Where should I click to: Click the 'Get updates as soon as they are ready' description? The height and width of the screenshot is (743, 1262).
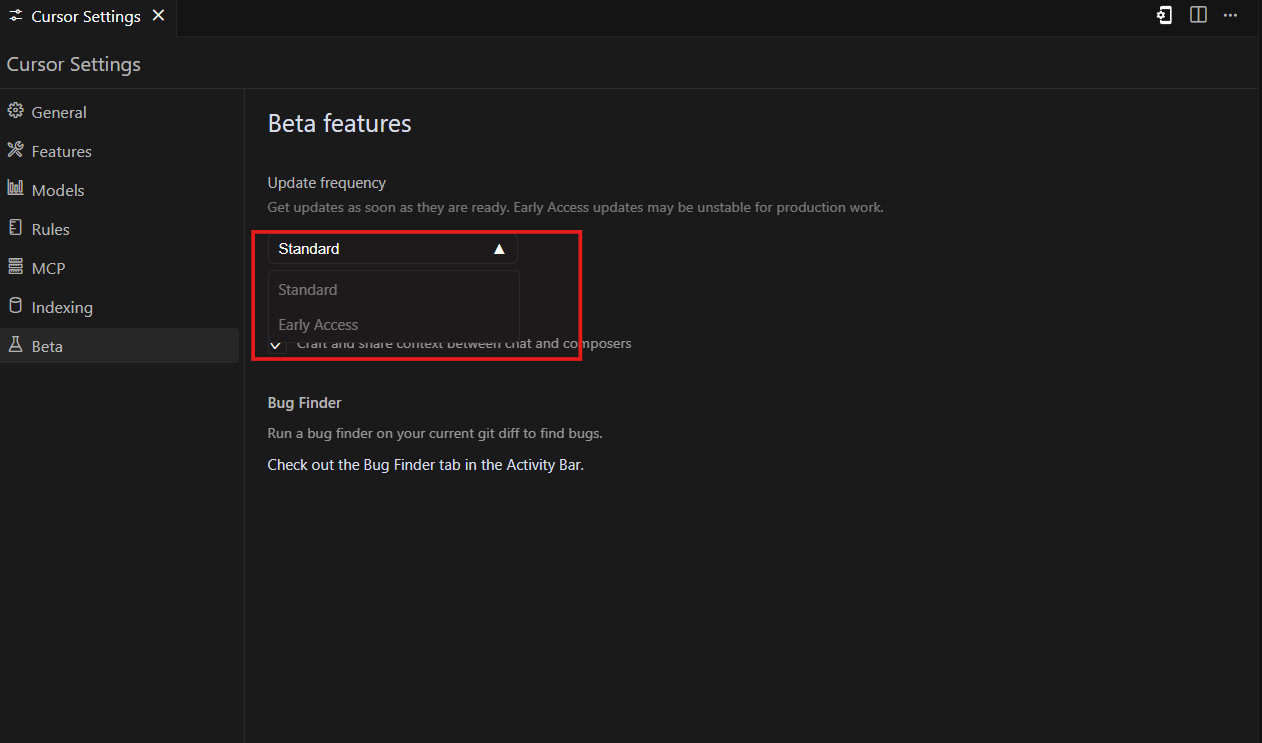pyautogui.click(x=575, y=208)
